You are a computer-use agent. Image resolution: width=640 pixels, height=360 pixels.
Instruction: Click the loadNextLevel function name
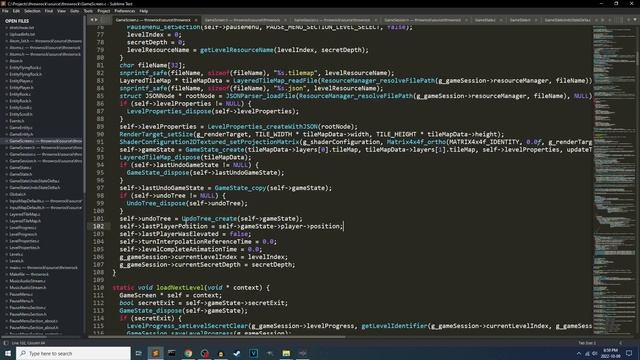coord(180,288)
